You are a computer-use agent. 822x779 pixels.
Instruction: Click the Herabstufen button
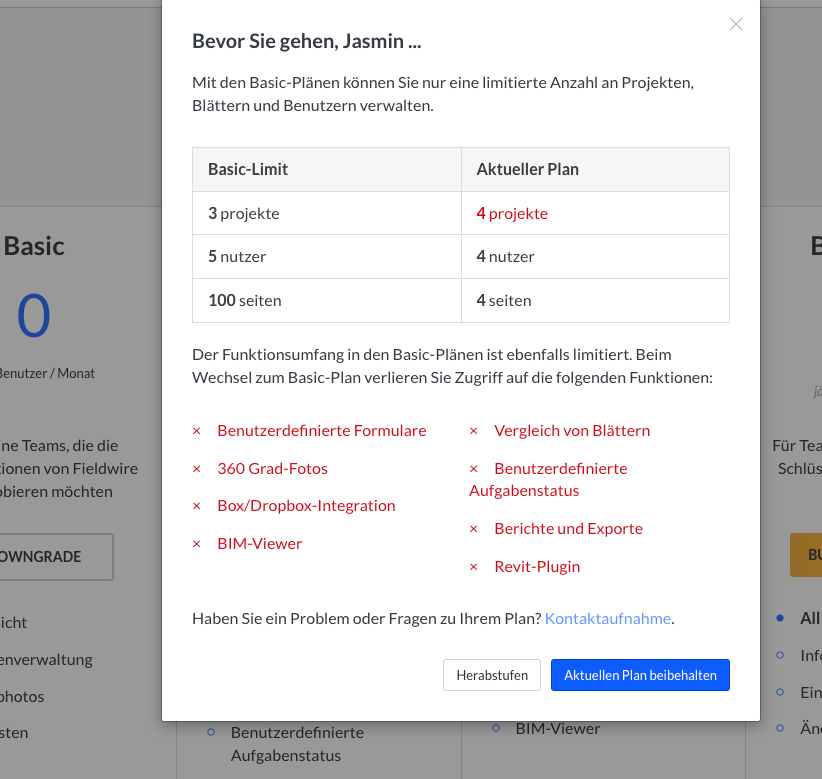pos(492,675)
